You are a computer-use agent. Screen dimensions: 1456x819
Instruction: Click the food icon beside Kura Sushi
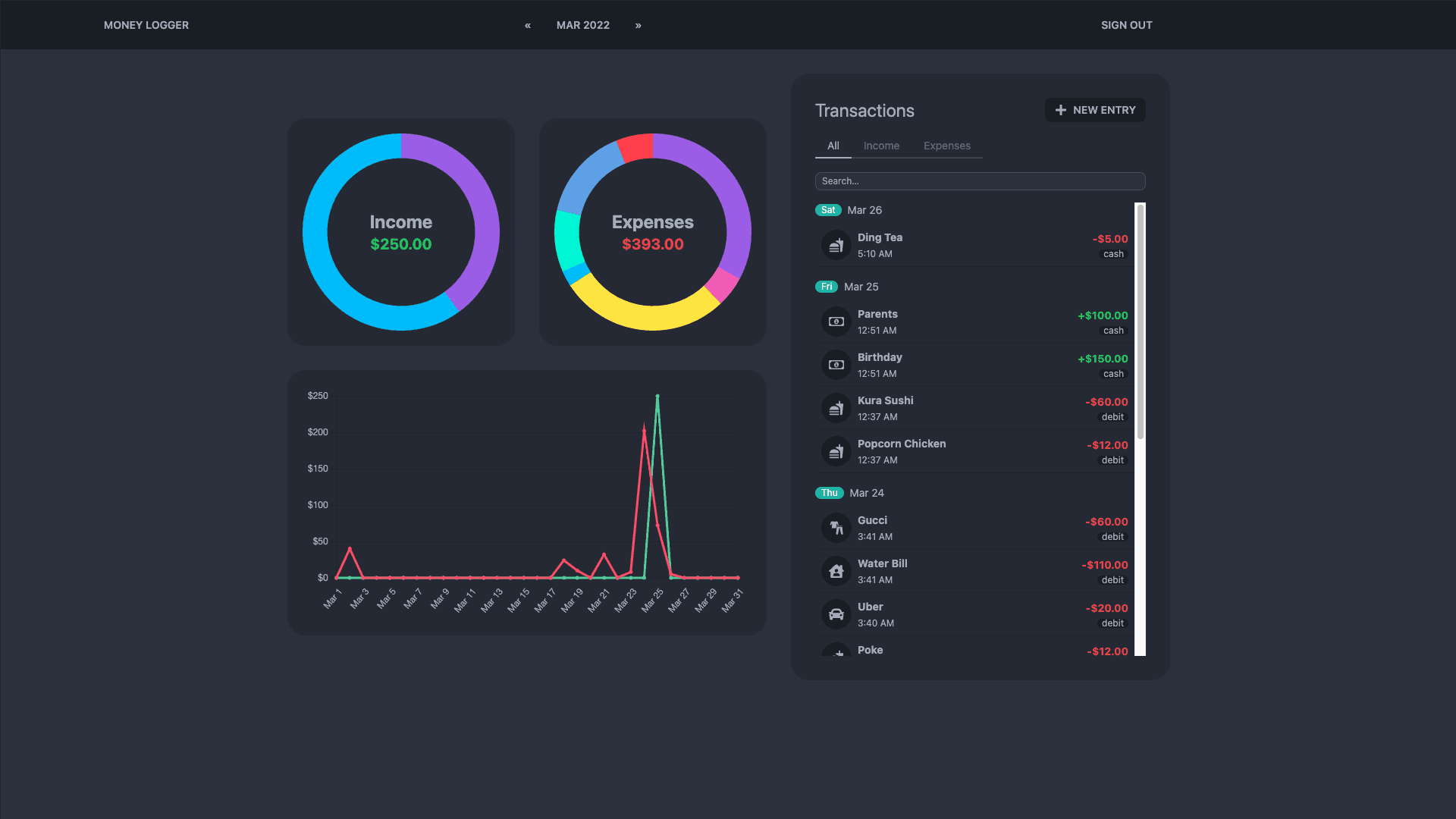coord(836,408)
